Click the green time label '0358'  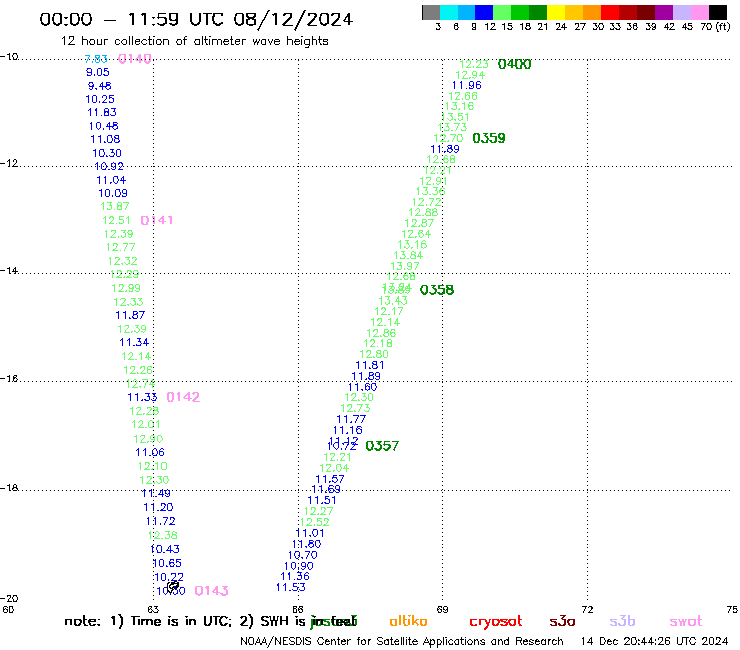(437, 290)
